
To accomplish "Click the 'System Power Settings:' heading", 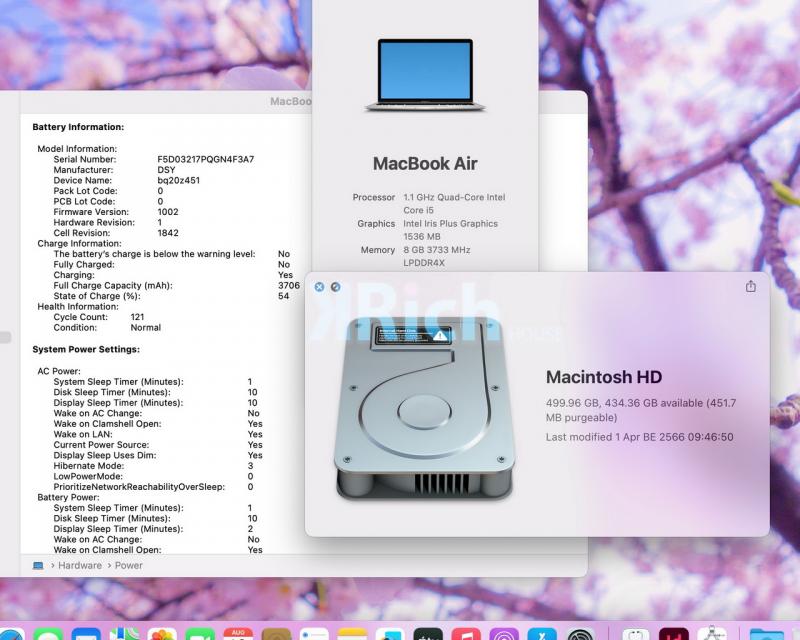I will click(86, 350).
